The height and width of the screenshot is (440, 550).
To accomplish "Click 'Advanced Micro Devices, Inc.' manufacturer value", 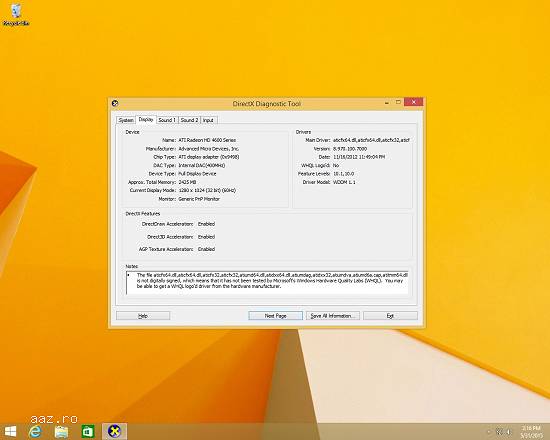I will [x=209, y=148].
